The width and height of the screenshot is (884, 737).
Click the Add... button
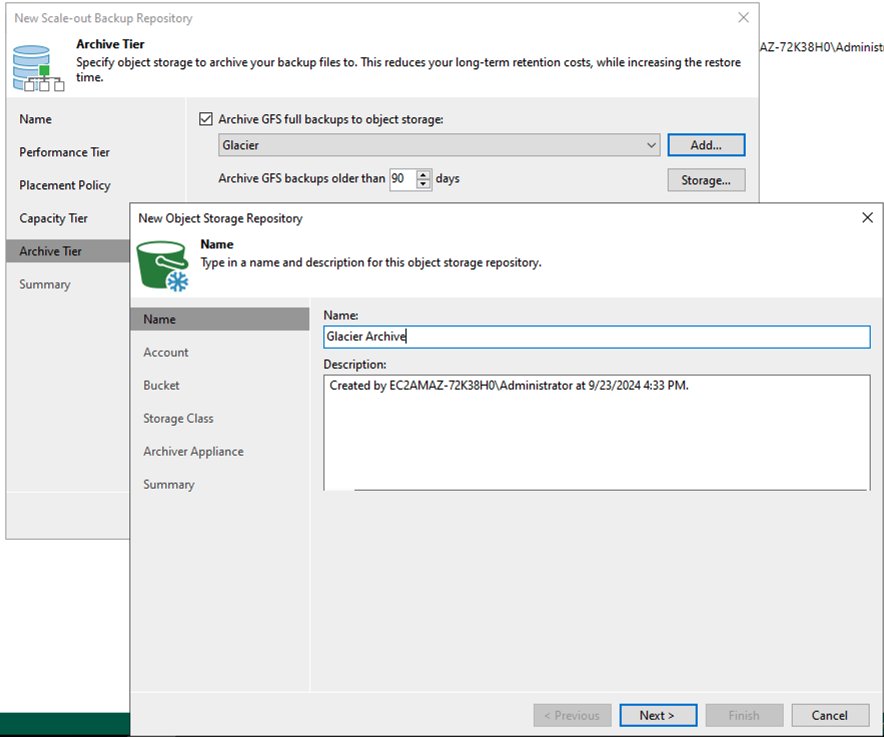point(706,145)
